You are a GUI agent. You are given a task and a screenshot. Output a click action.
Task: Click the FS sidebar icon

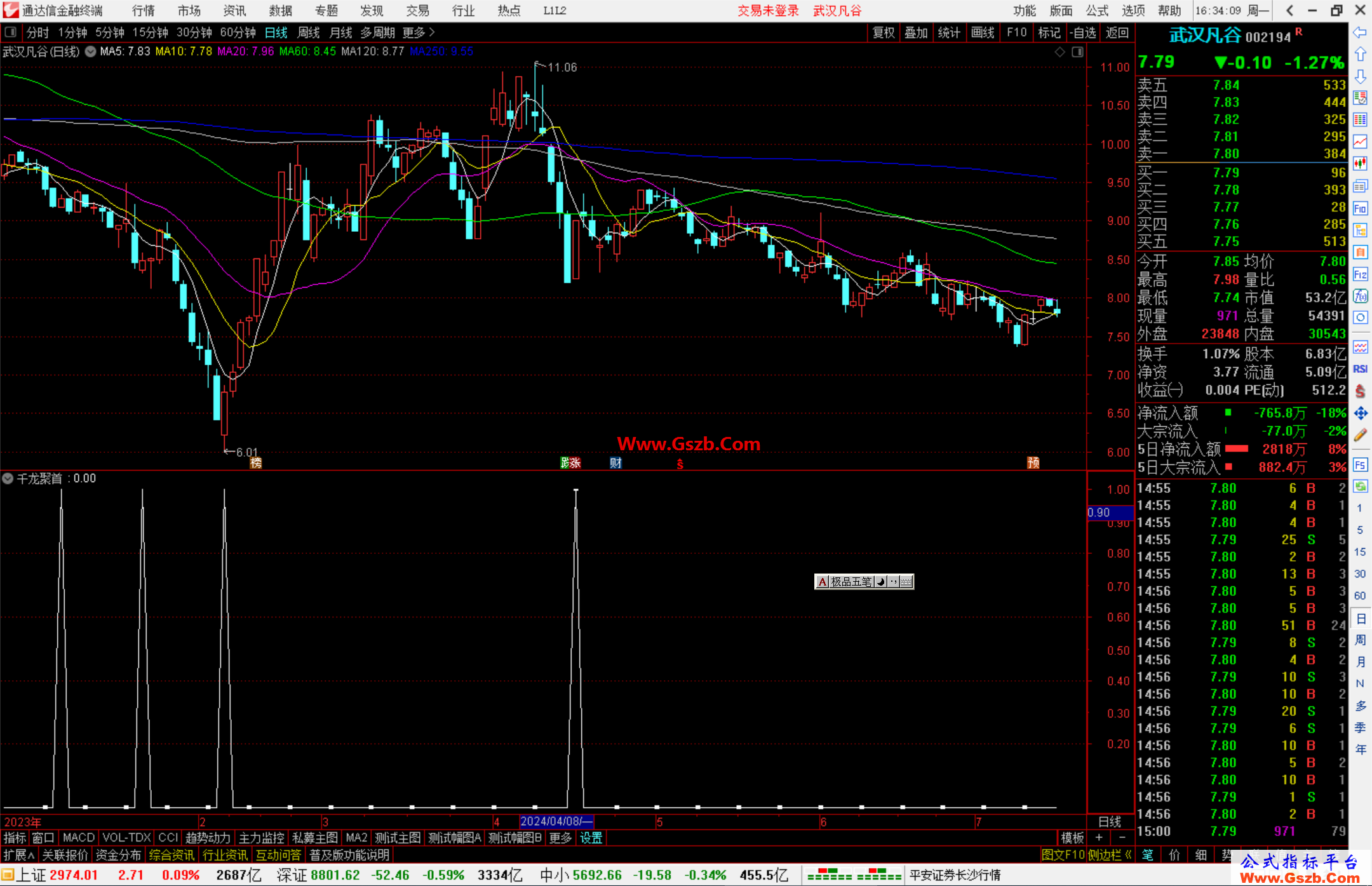1360,465
